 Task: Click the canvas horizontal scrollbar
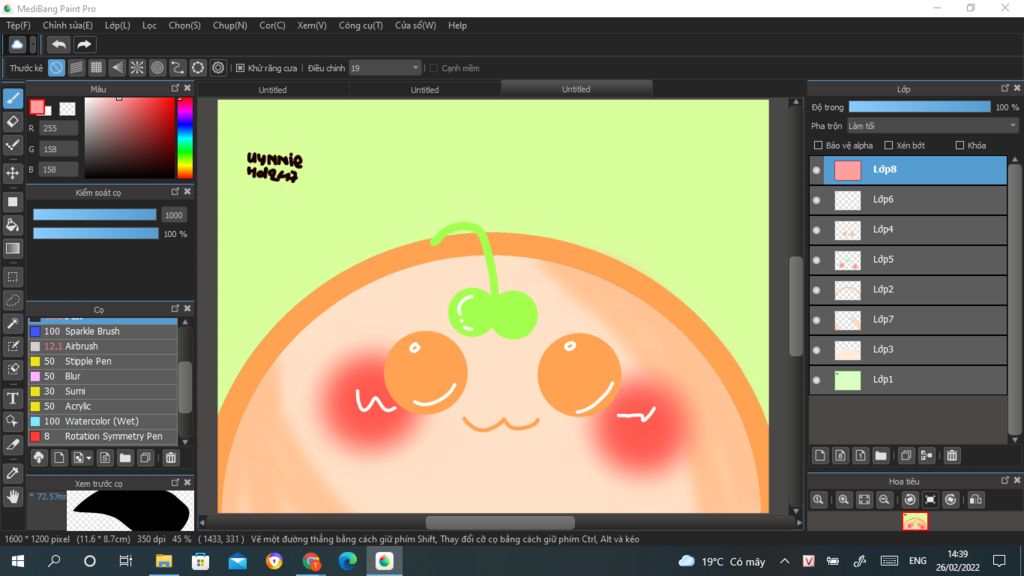[x=500, y=522]
